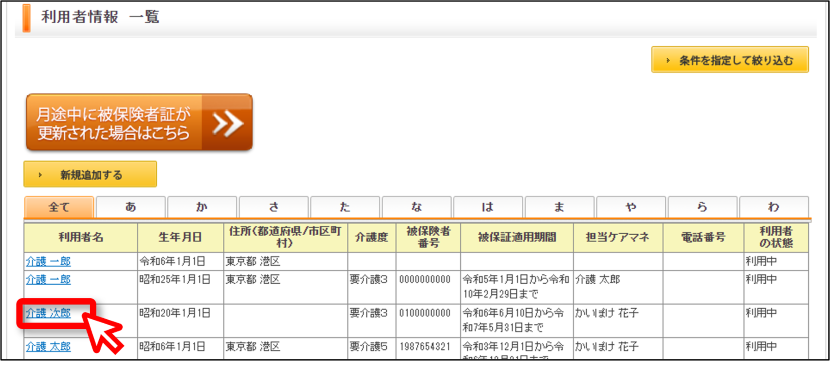Screen dimensions: 830x365
Task: Open first 介護 一郎 link born 令和6年
Action: (48, 262)
